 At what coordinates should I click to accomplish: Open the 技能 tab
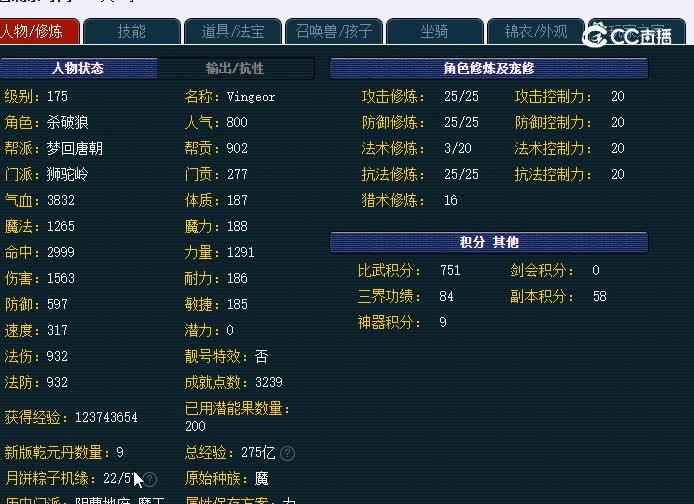click(131, 31)
